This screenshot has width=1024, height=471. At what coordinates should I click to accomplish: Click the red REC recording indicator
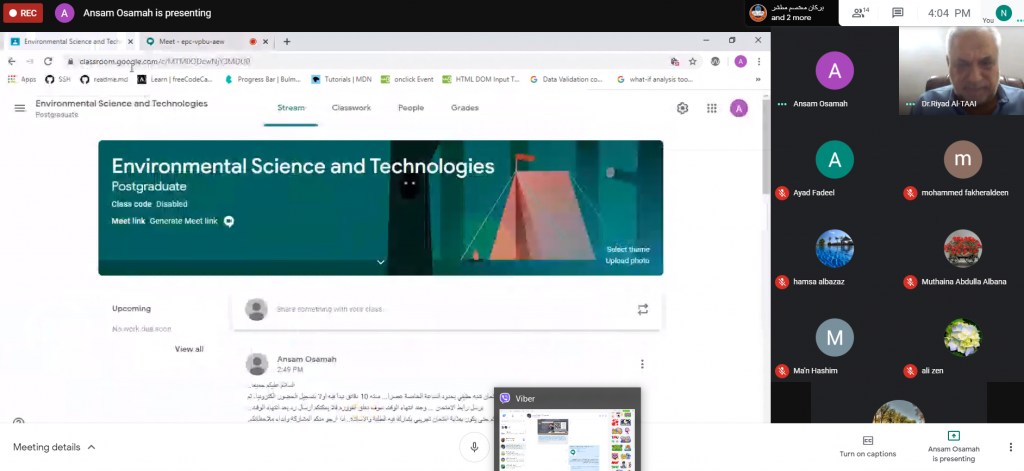click(25, 13)
